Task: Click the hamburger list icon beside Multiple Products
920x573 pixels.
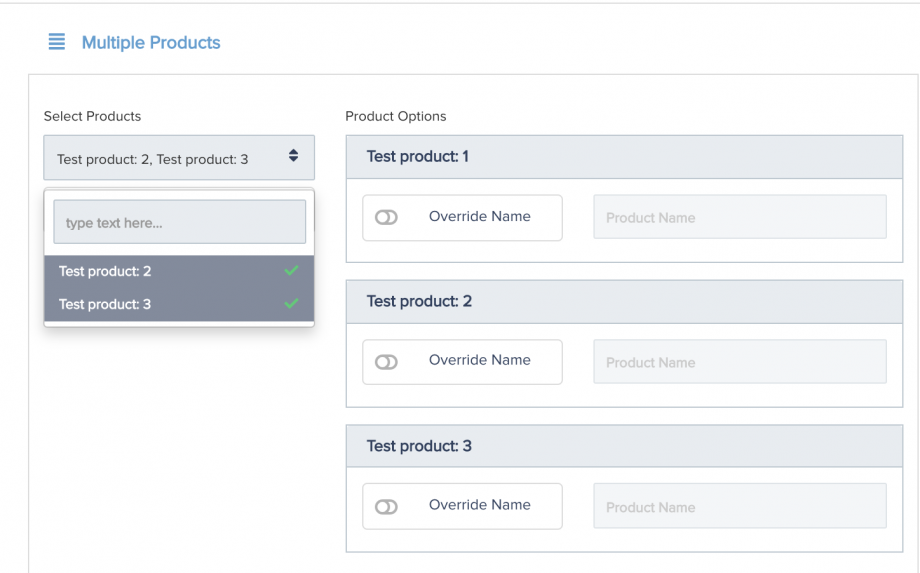Action: [x=56, y=42]
